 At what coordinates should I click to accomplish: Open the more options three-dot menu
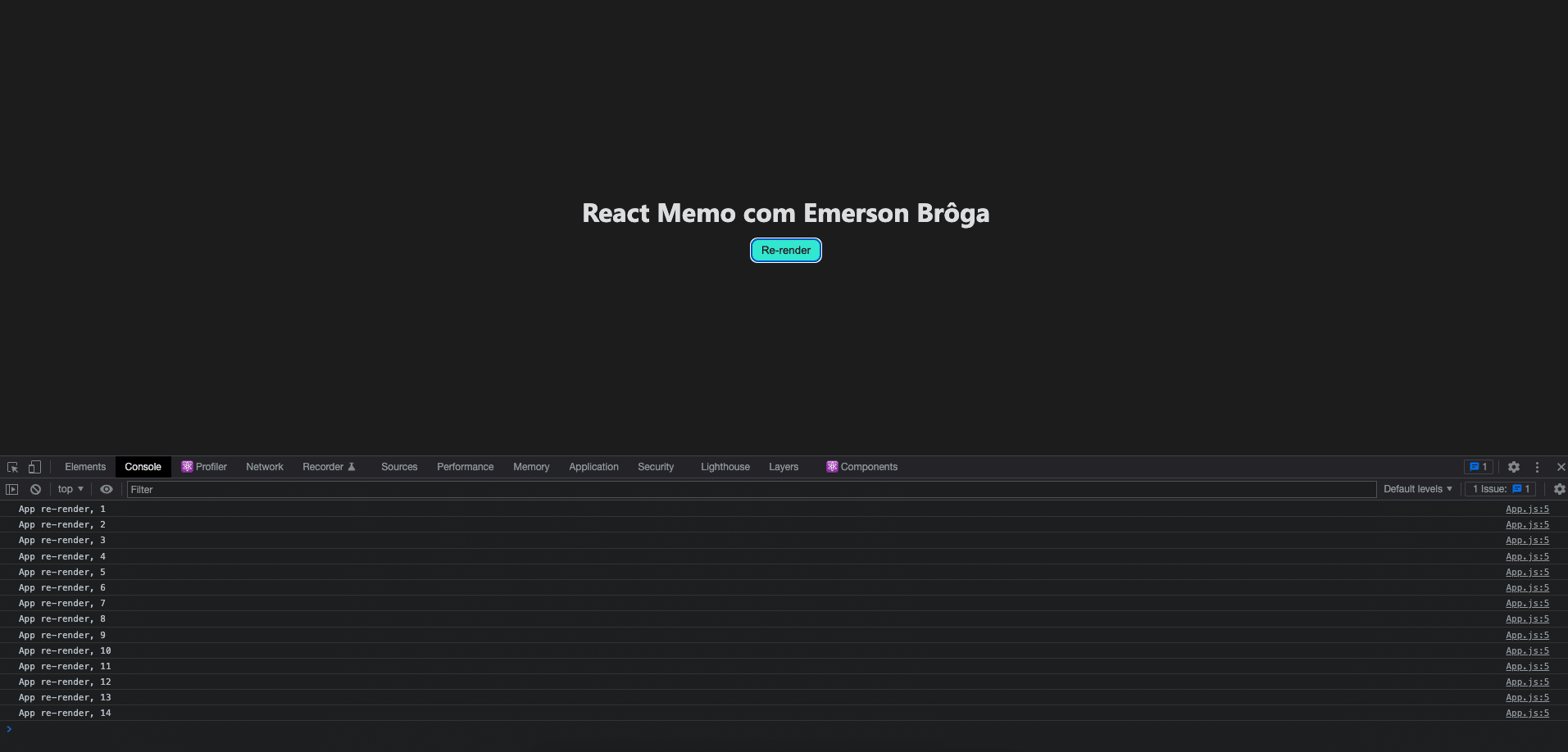pos(1537,466)
